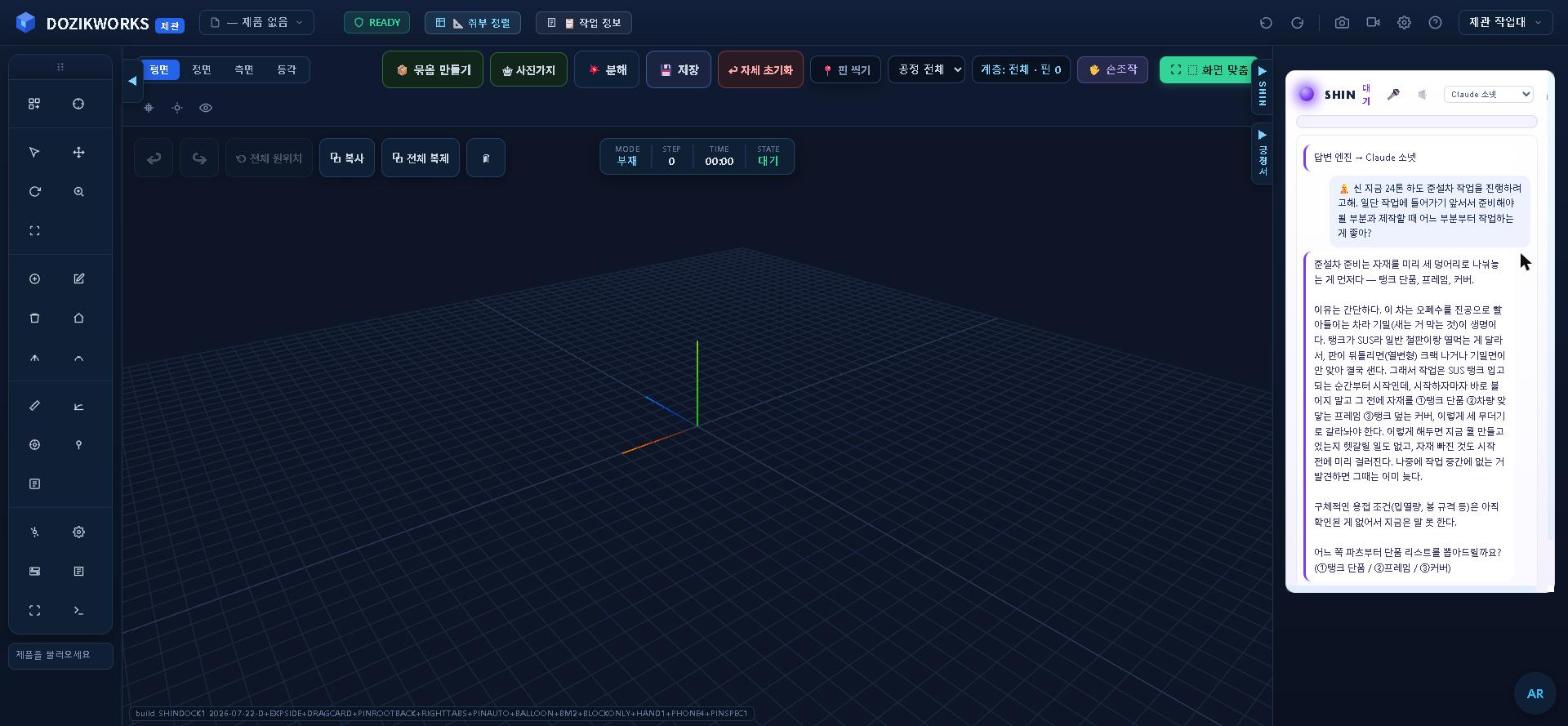1568x726 pixels.
Task: Switch to the 평면 view tab
Action: pos(159,69)
